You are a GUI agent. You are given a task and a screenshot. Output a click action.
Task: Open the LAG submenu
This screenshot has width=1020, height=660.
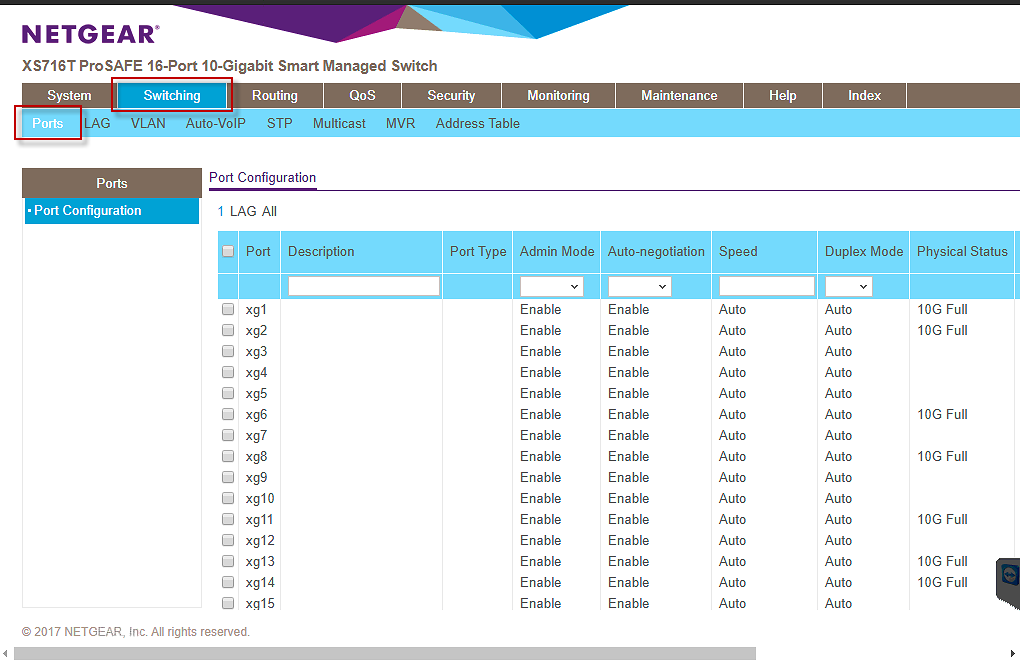click(97, 124)
